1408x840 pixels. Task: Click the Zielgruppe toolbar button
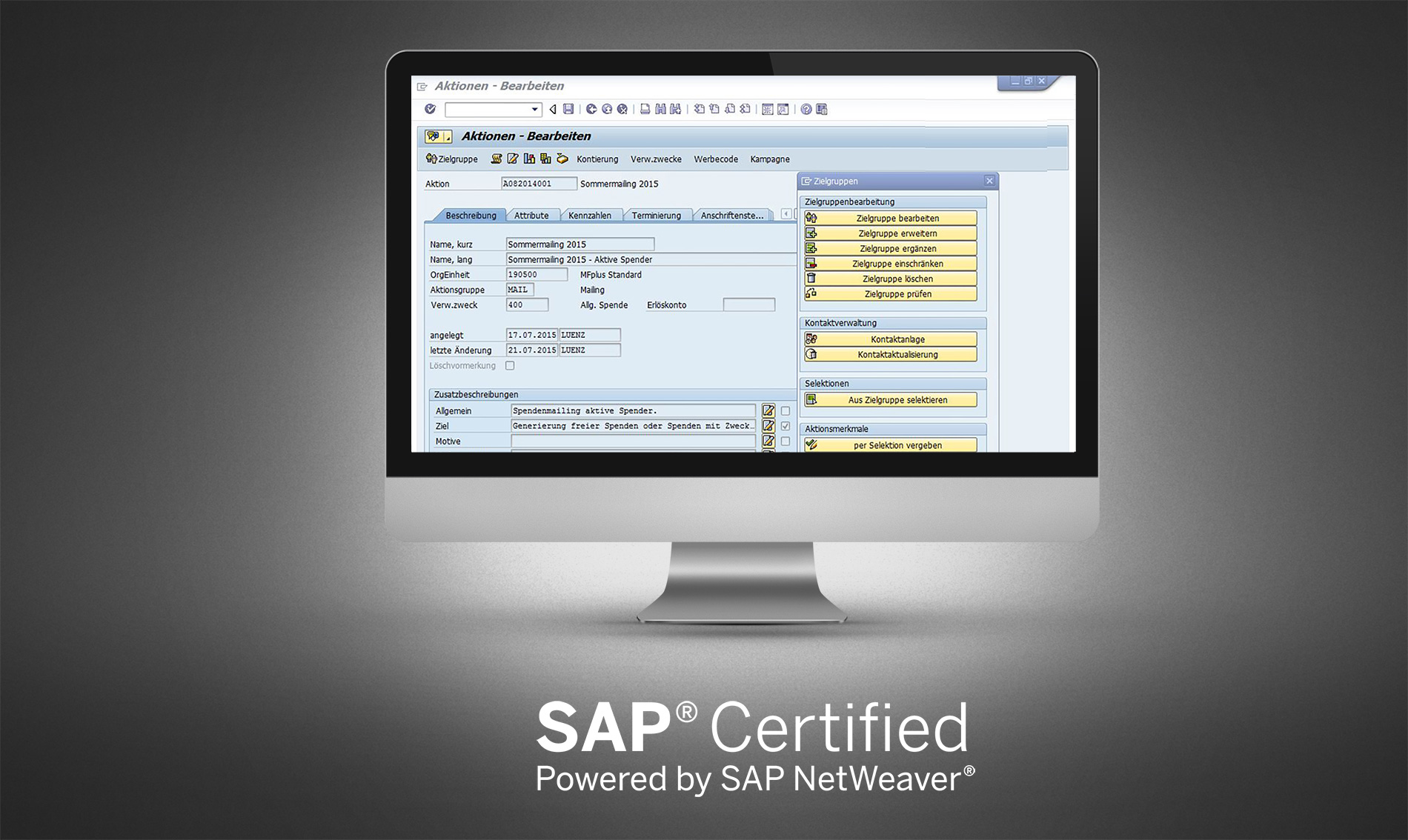[452, 159]
